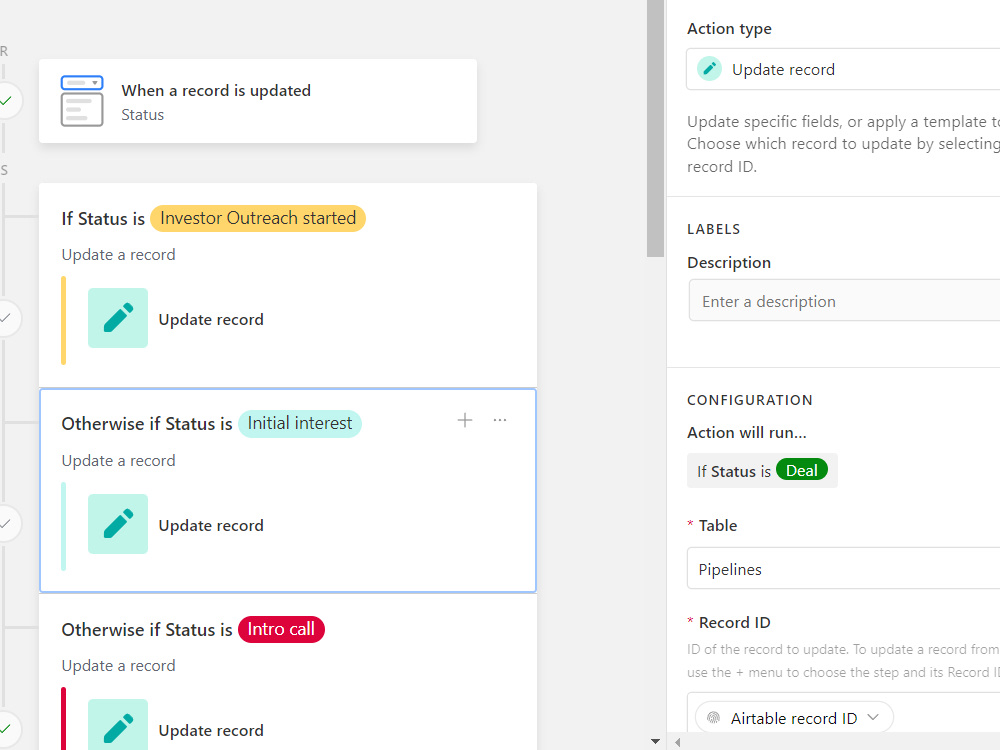Open the Action type Update record dropdown
This screenshot has width=1000, height=750.
[x=843, y=69]
